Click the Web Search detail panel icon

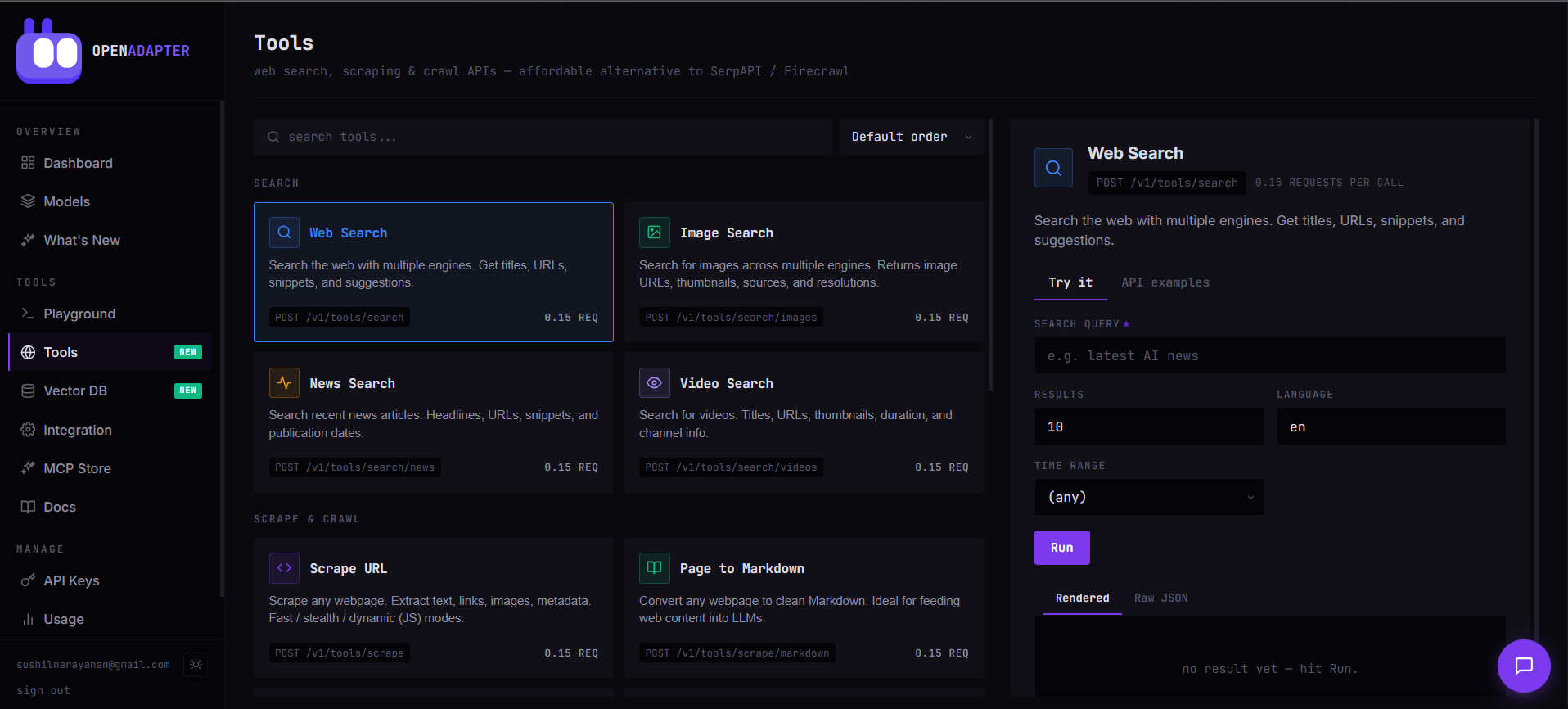[x=1054, y=168]
